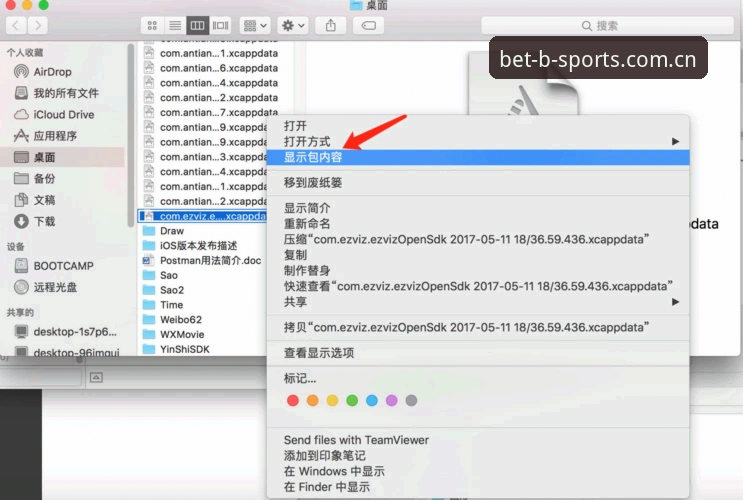This screenshot has height=500, width=743.
Task: Apply the yellow tag color
Action: pyautogui.click(x=332, y=401)
